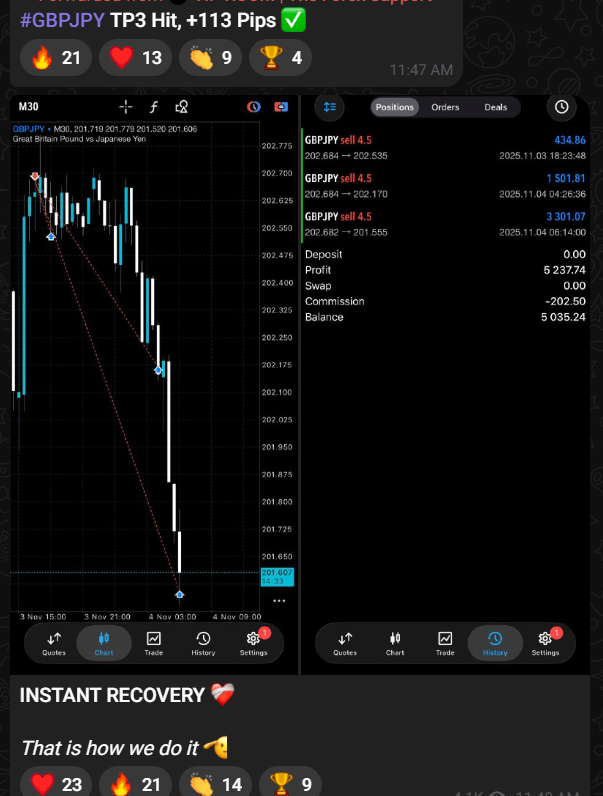This screenshot has width=603, height=796.
Task: Open Settings in the right bottom bar
Action: [545, 643]
